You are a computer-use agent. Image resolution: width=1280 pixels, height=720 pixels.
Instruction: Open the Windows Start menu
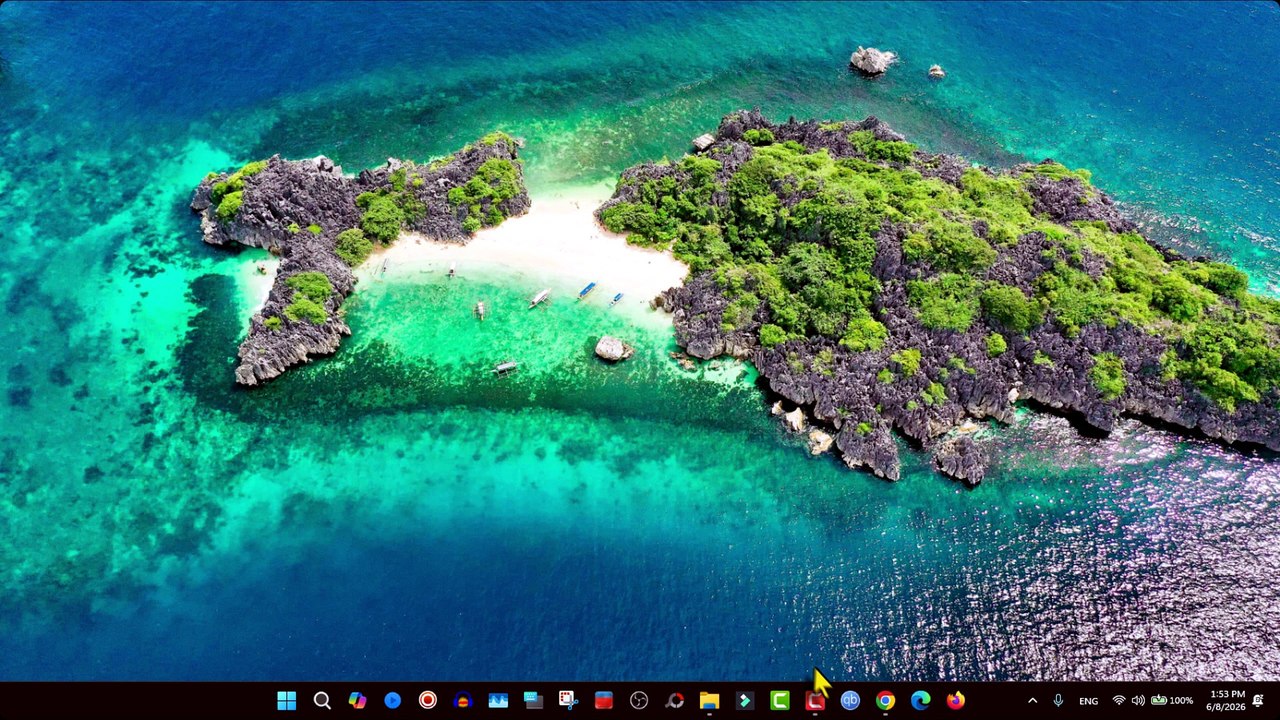(286, 701)
